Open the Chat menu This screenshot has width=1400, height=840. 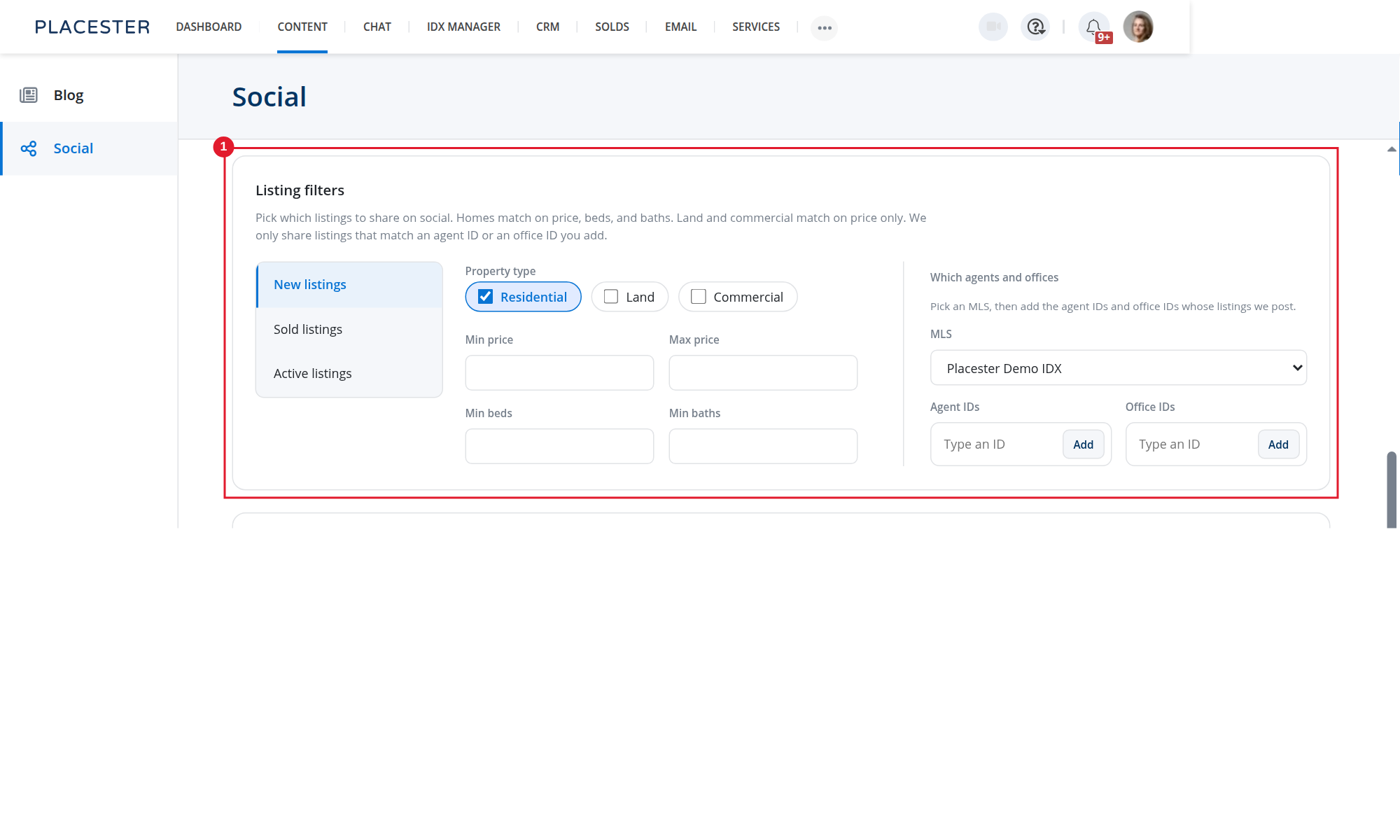(x=377, y=27)
